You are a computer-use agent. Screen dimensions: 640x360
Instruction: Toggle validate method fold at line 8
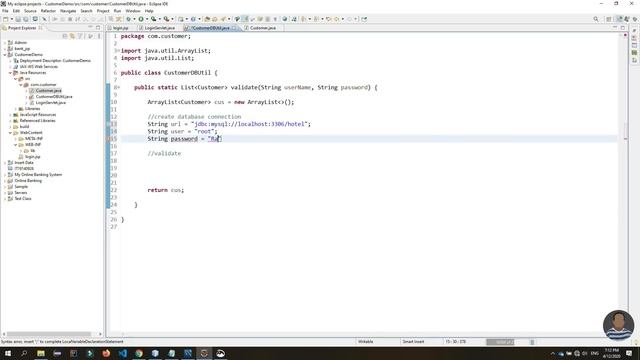click(x=118, y=87)
